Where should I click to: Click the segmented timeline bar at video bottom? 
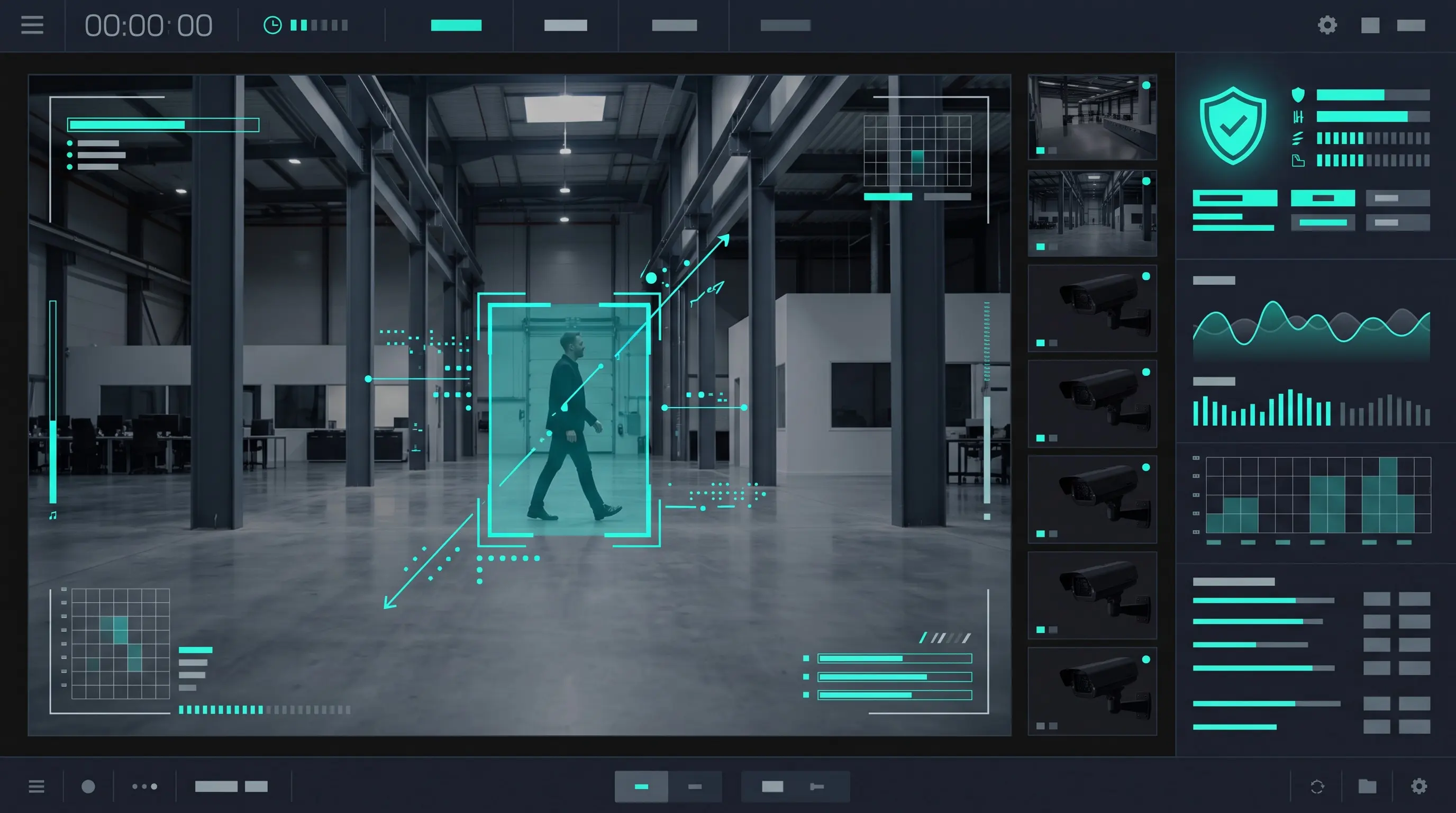265,710
